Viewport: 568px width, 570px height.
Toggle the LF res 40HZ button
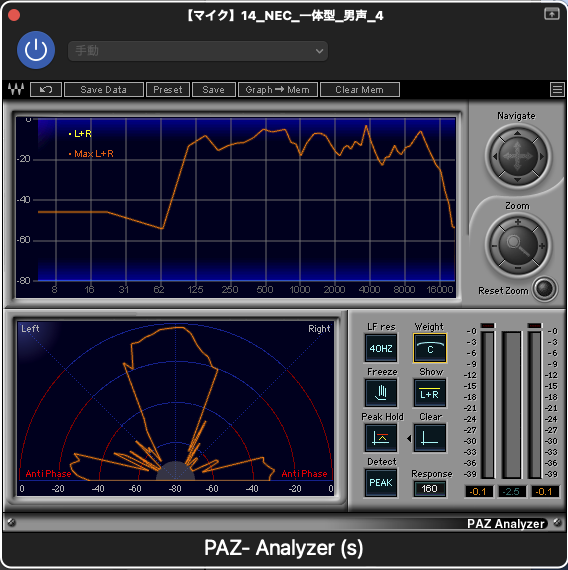point(381,348)
